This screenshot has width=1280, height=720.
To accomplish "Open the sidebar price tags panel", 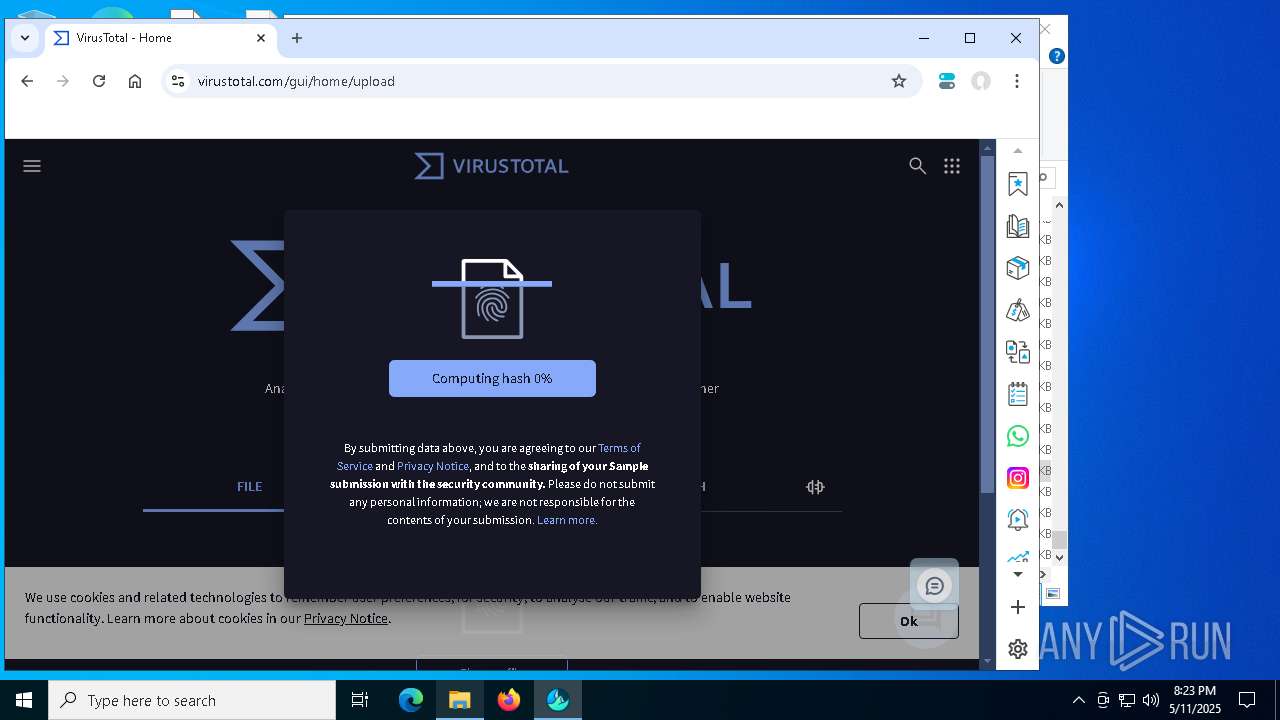I will 1018,310.
